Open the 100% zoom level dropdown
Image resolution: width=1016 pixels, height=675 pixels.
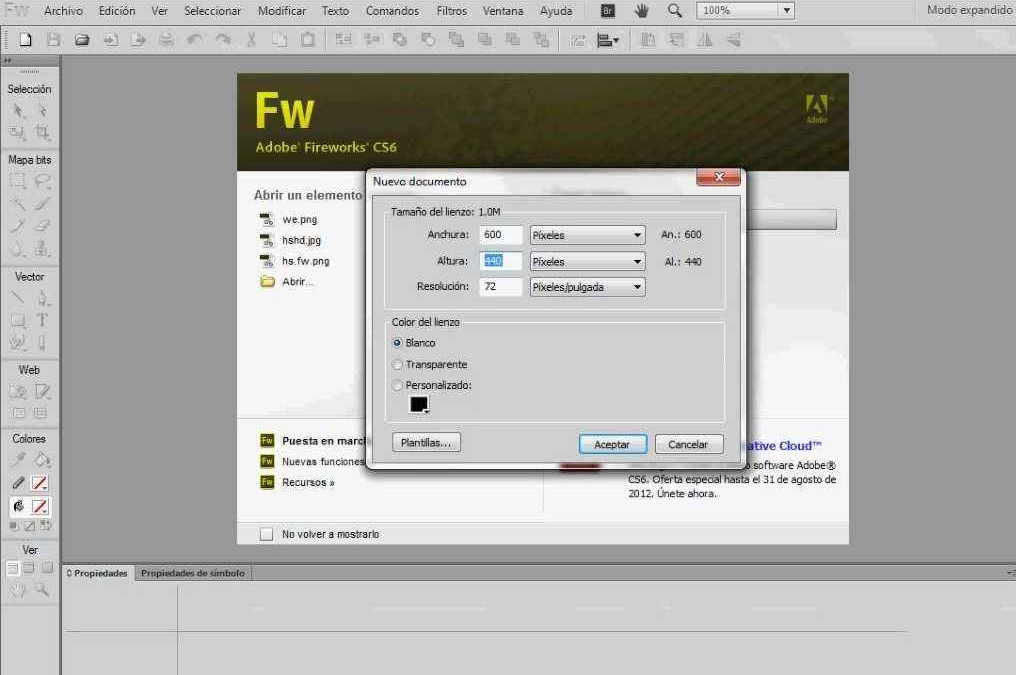pyautogui.click(x=787, y=10)
